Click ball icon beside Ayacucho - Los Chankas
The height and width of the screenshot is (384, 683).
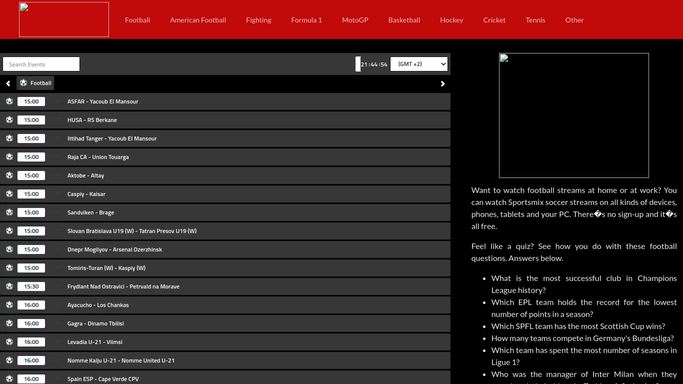(x=10, y=305)
